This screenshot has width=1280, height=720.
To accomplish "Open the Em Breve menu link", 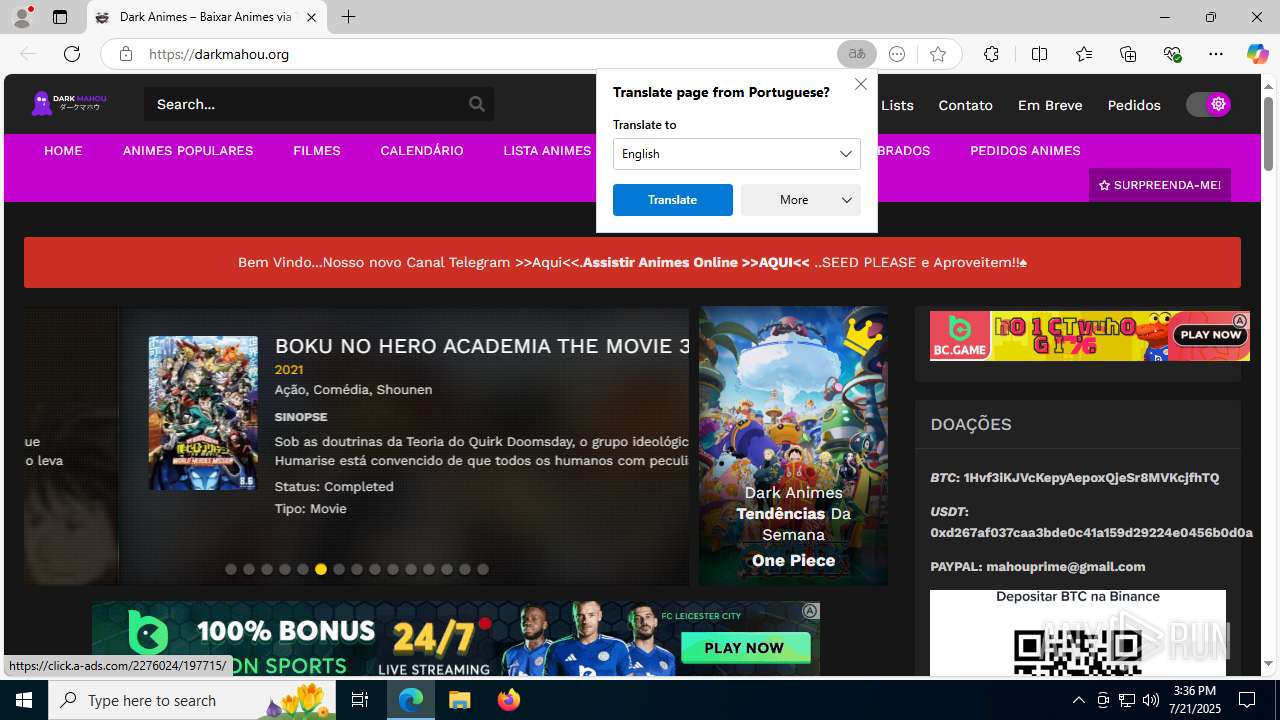I will (1050, 105).
